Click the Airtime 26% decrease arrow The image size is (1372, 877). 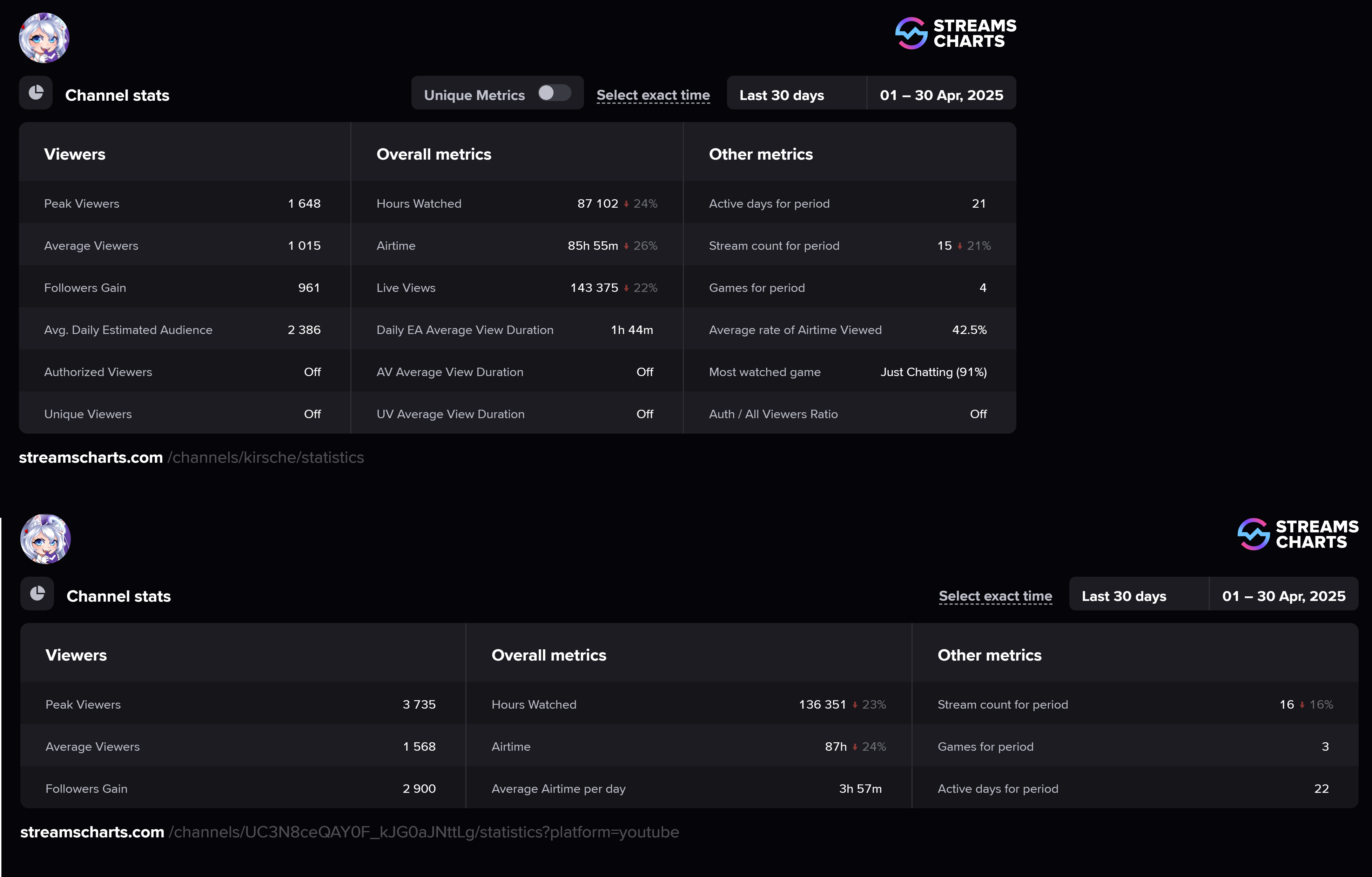pos(626,246)
